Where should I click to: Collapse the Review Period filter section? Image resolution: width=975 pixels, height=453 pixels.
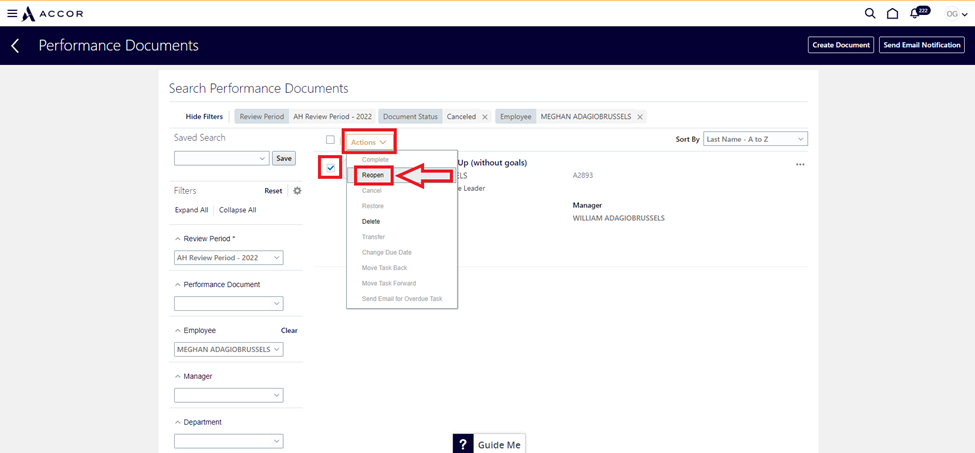pyautogui.click(x=178, y=239)
